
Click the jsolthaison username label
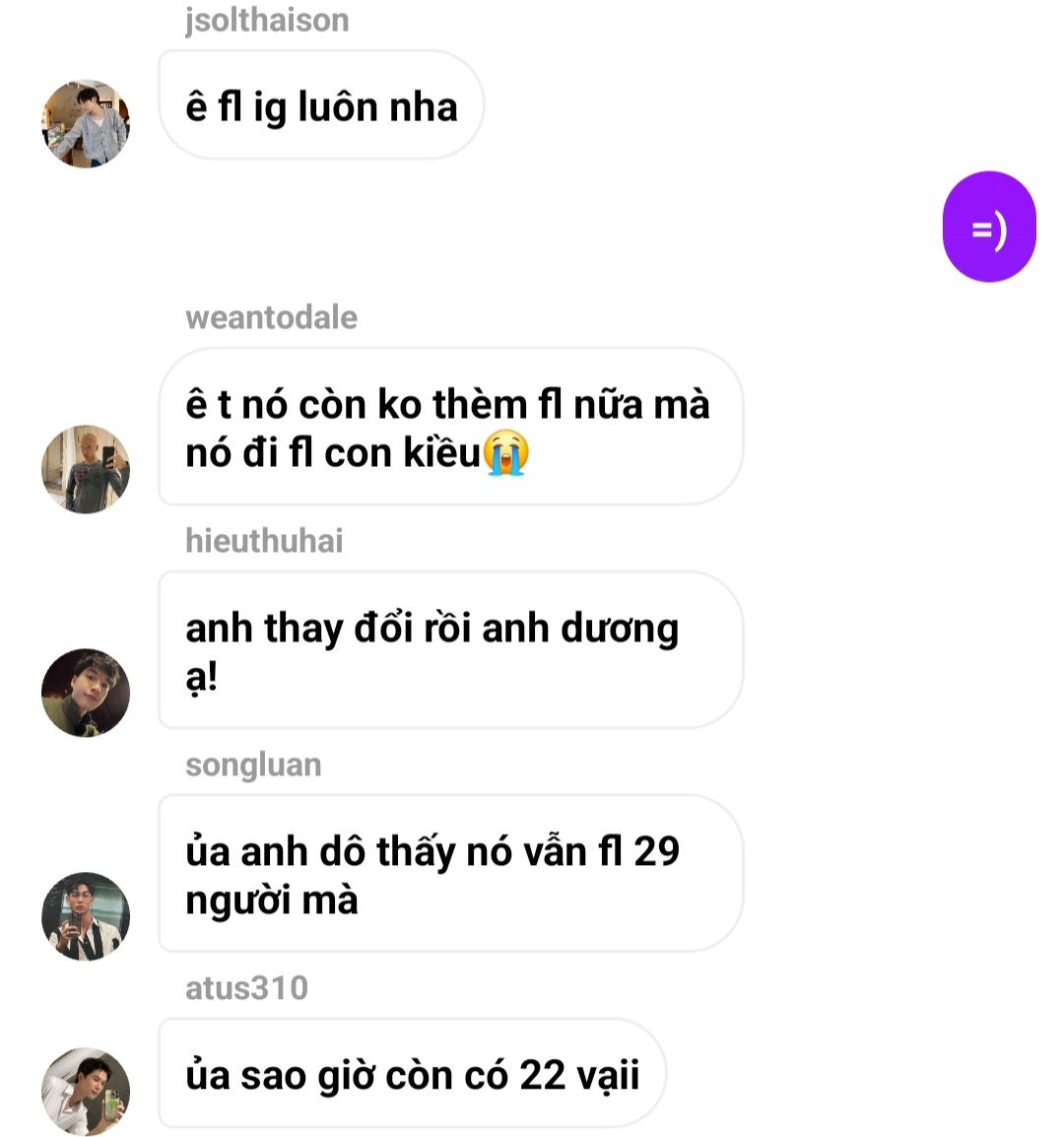pos(267,21)
